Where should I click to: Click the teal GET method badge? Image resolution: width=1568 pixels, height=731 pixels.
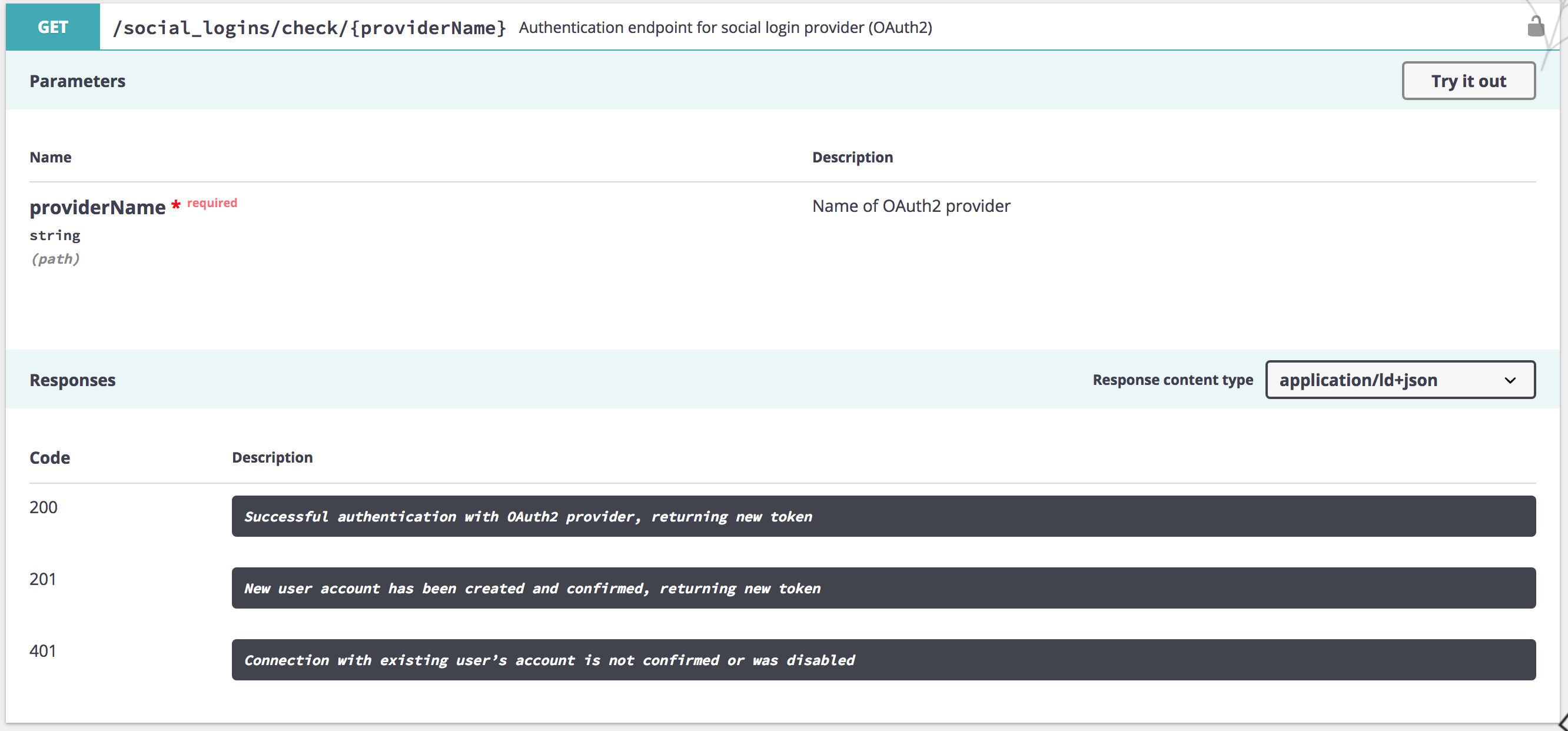(x=52, y=26)
